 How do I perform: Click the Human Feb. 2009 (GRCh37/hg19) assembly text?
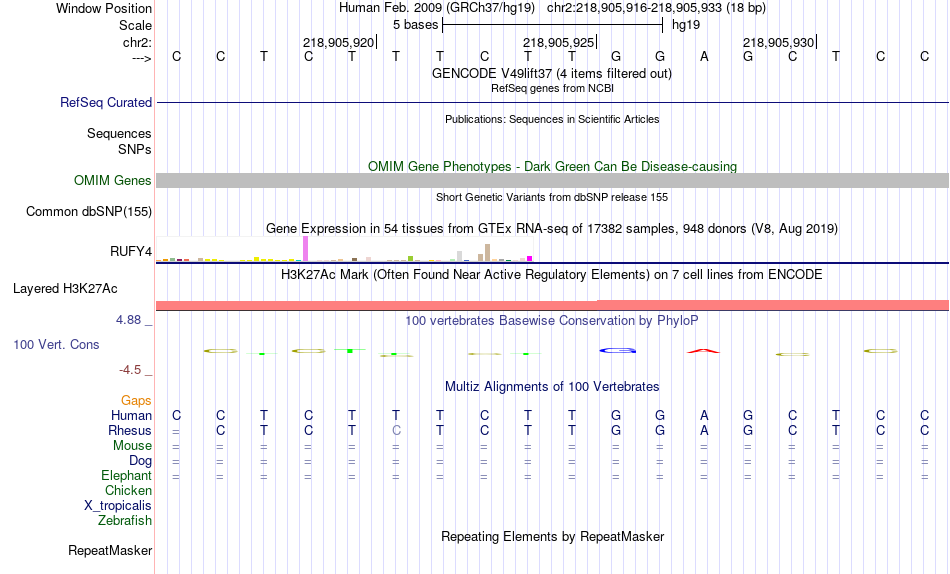(x=437, y=8)
